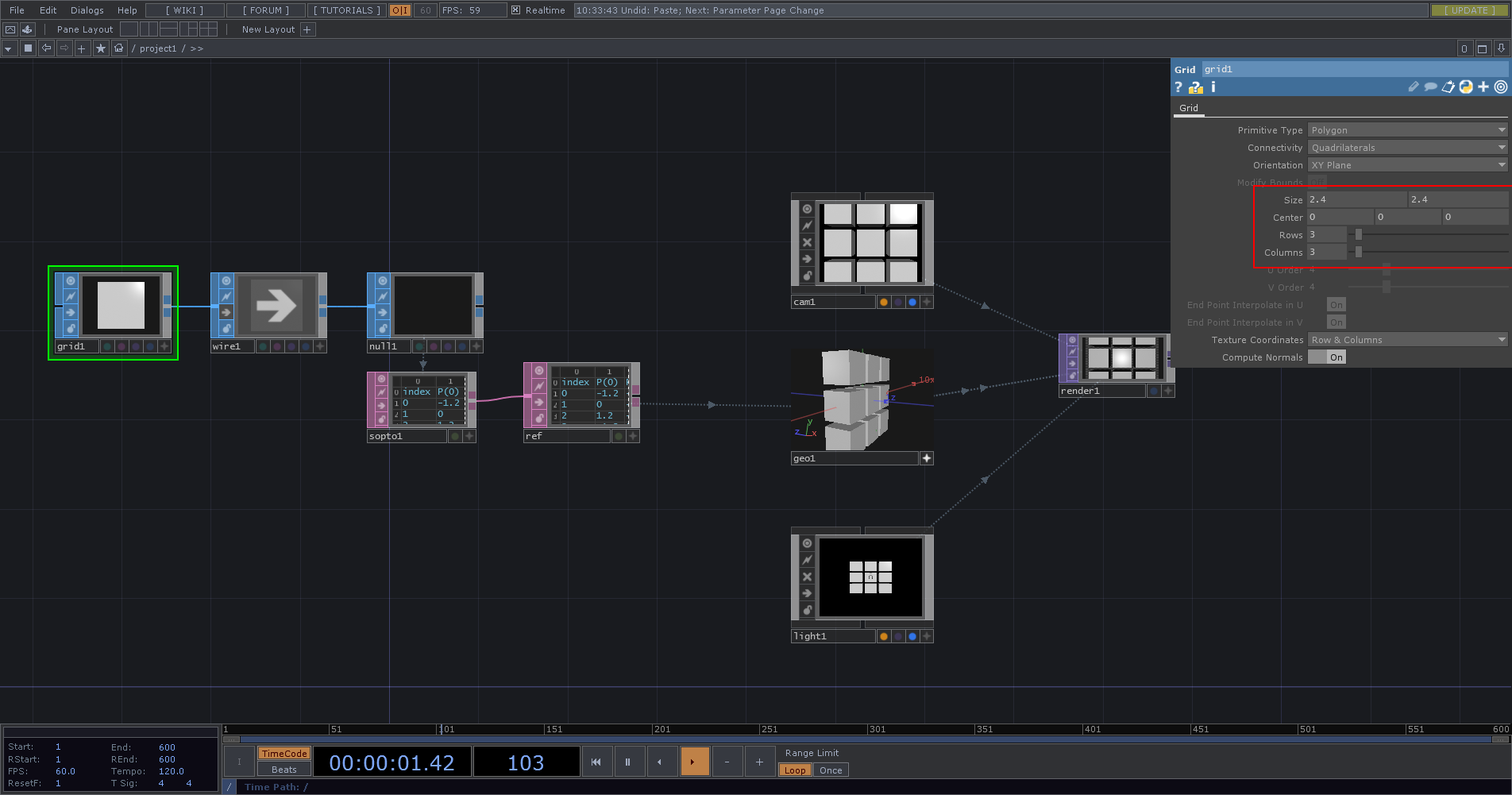This screenshot has height=795, width=1512.
Task: Switch the timeline from TimeCode to Beats
Action: coord(283,770)
